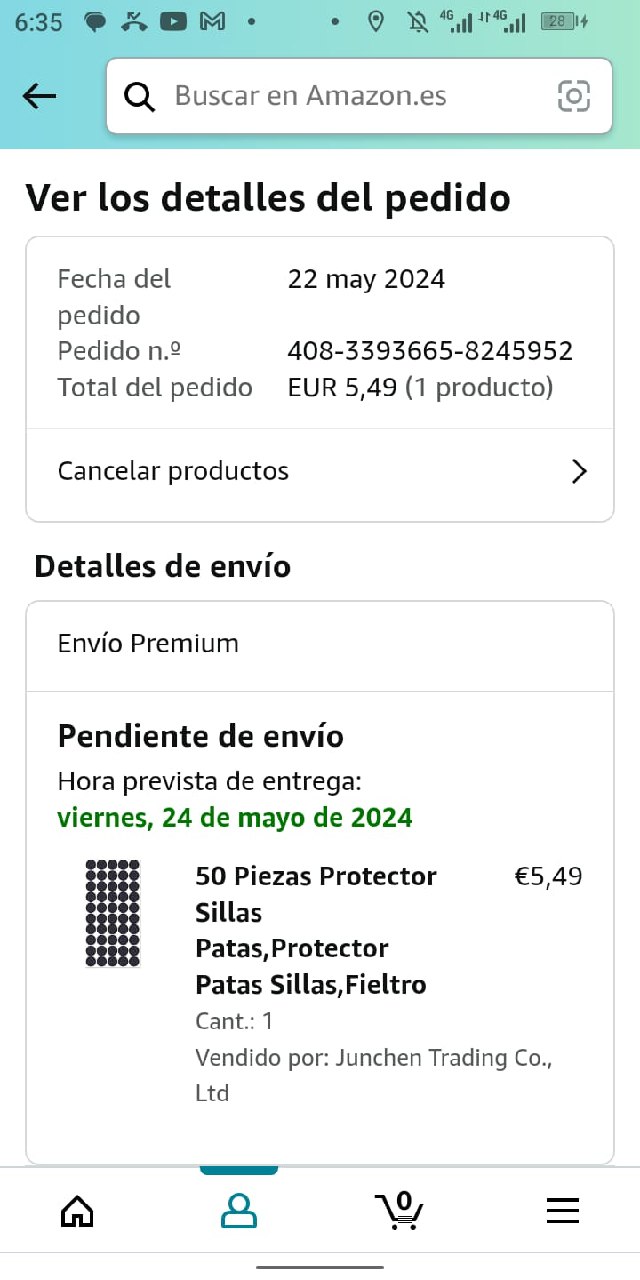The image size is (640, 1280).
Task: Select the order number 408-3393665-8245952
Action: pos(430,351)
